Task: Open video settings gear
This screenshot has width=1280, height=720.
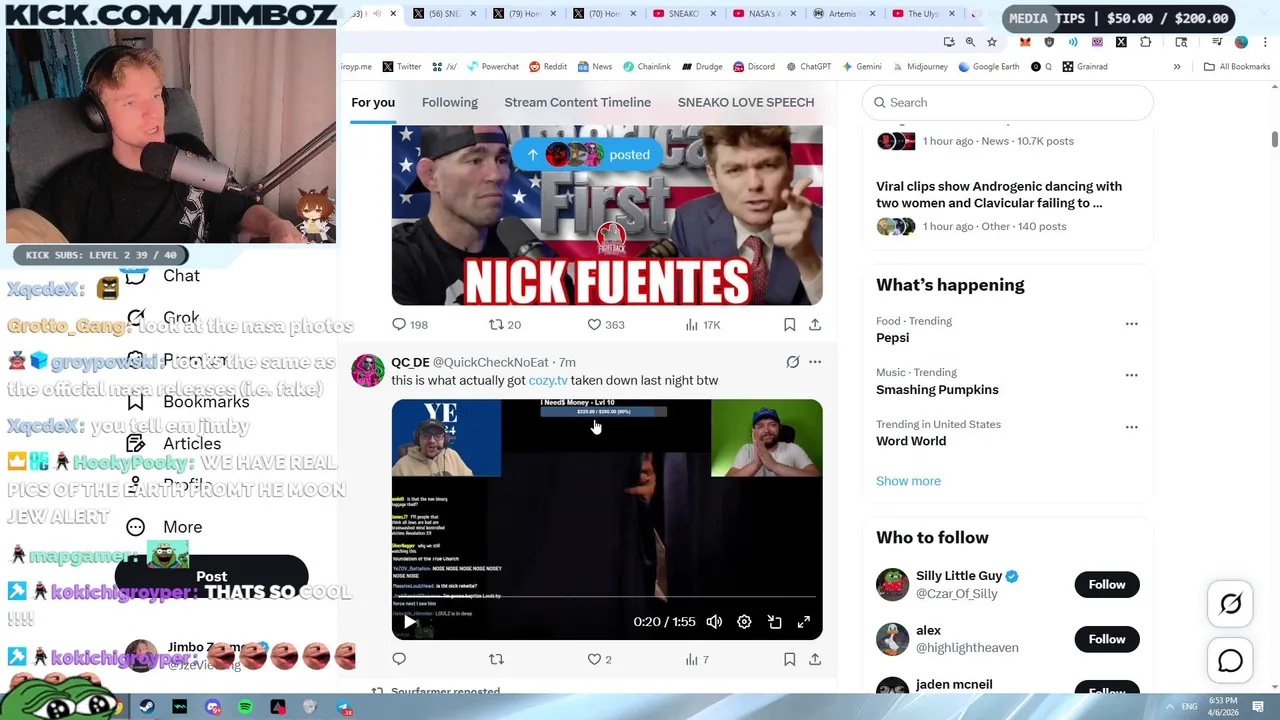Action: [x=744, y=622]
